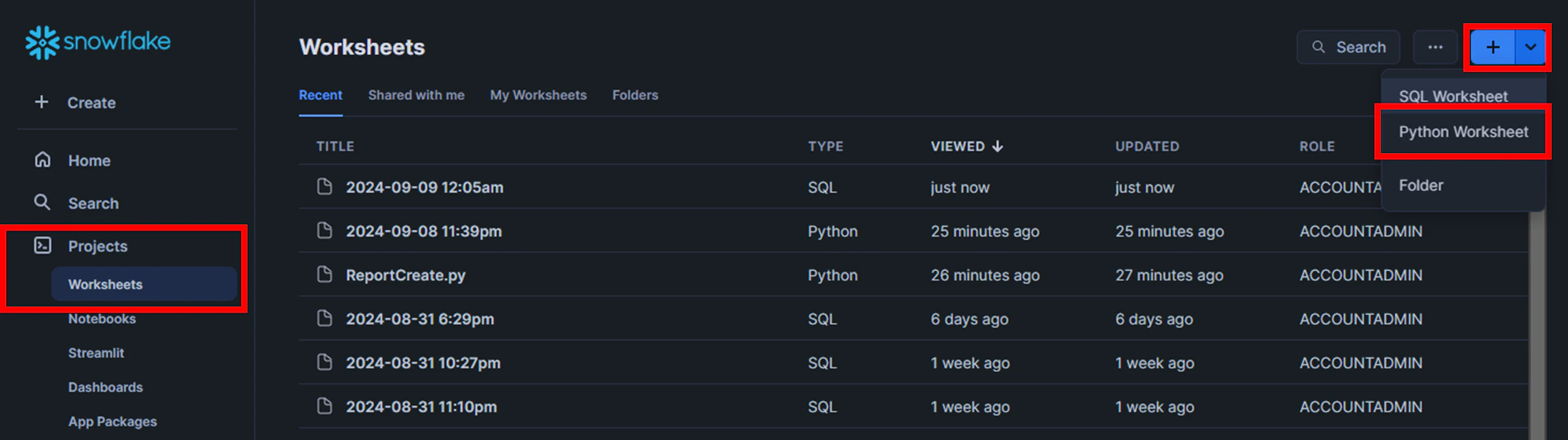Click the Projects terminal icon
Viewport: 1568px width, 440px height.
click(x=42, y=246)
